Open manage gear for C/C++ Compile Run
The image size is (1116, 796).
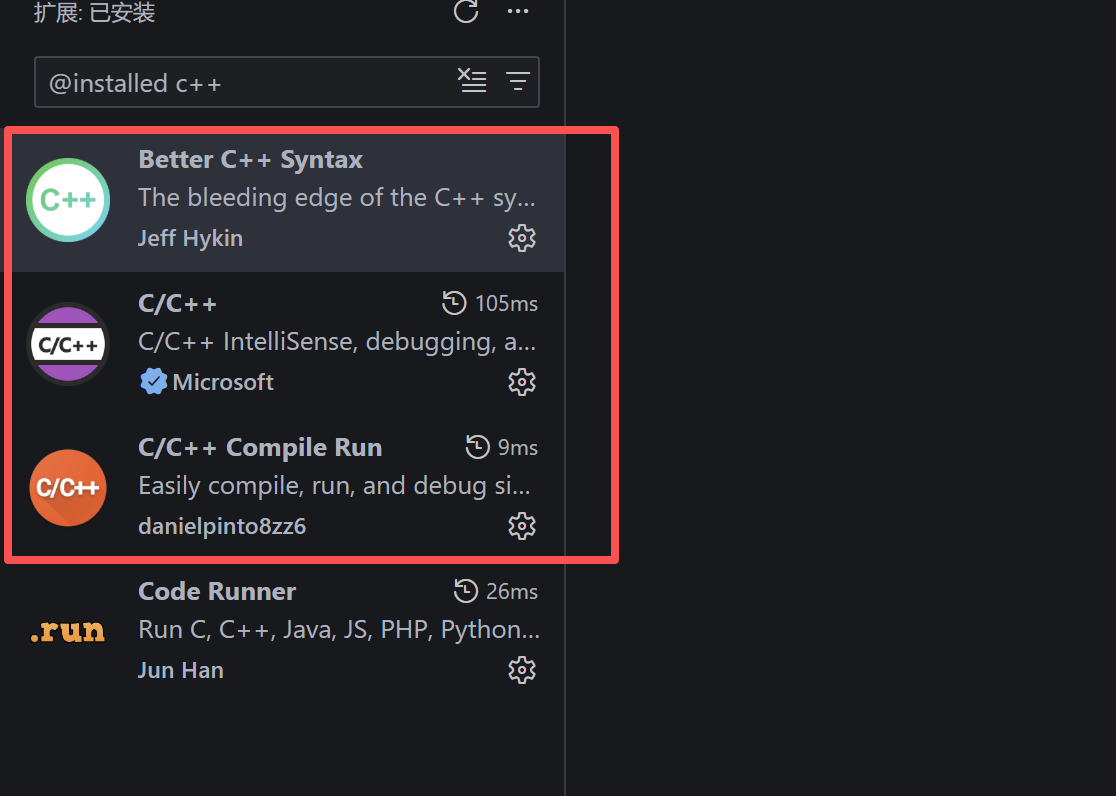pos(522,526)
